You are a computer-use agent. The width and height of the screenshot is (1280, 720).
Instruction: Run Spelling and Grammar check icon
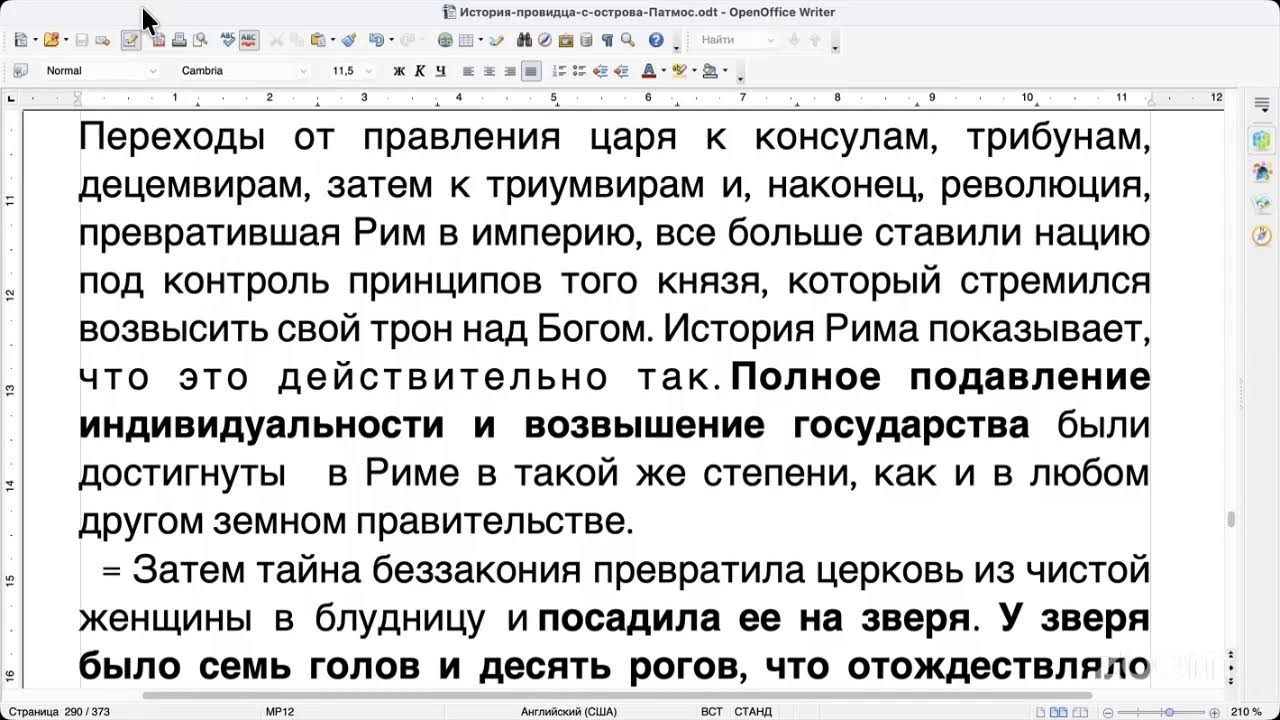[x=228, y=40]
